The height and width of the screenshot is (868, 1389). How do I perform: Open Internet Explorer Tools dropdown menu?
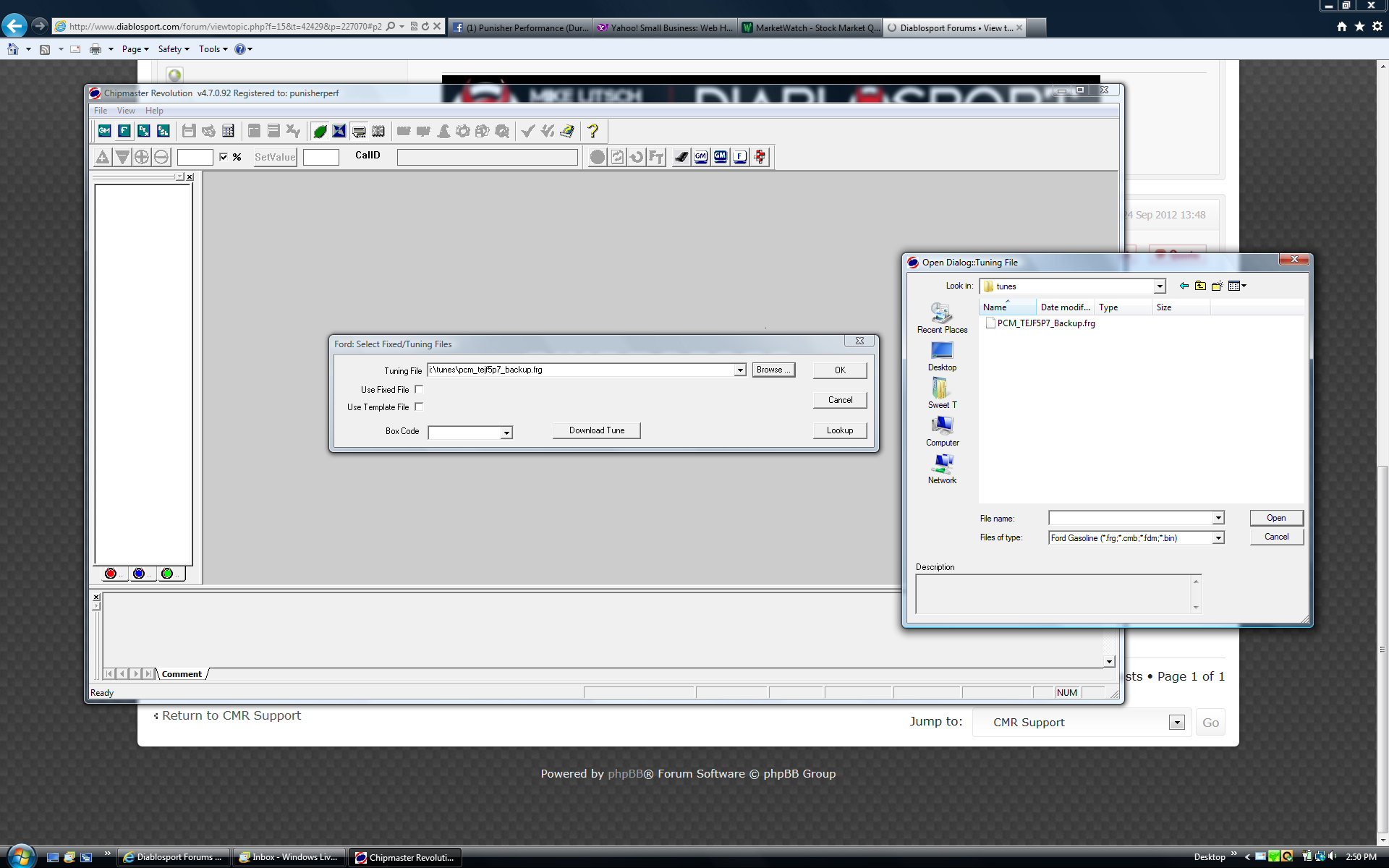coord(213,49)
